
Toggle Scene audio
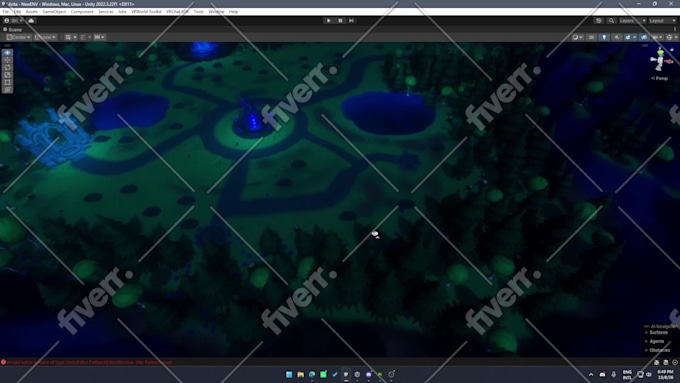pyautogui.click(x=617, y=37)
